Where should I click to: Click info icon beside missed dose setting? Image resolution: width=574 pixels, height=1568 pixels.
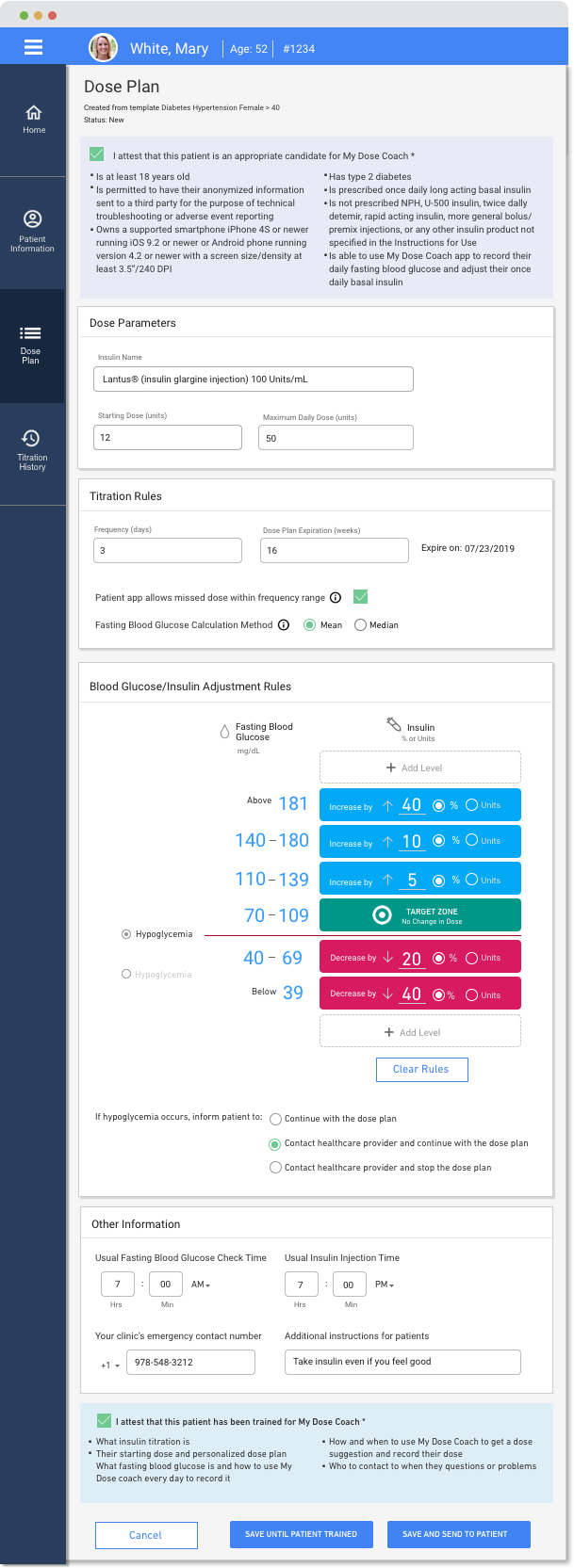point(336,598)
